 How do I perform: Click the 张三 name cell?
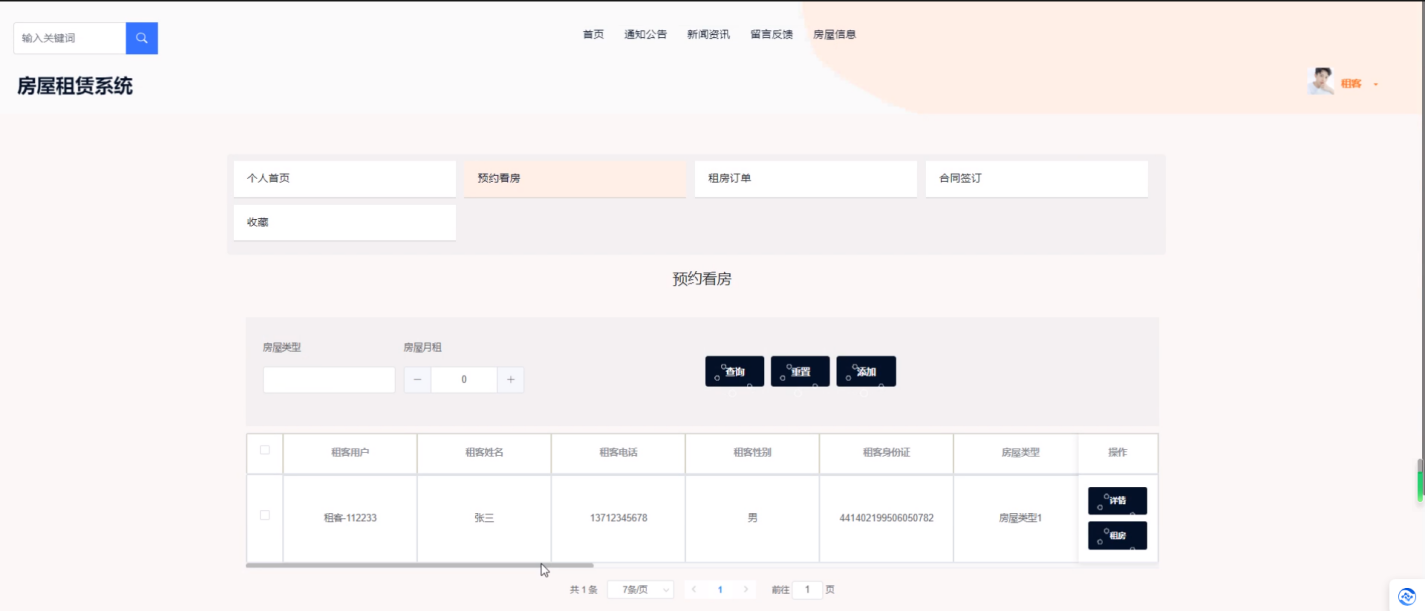pyautogui.click(x=484, y=518)
